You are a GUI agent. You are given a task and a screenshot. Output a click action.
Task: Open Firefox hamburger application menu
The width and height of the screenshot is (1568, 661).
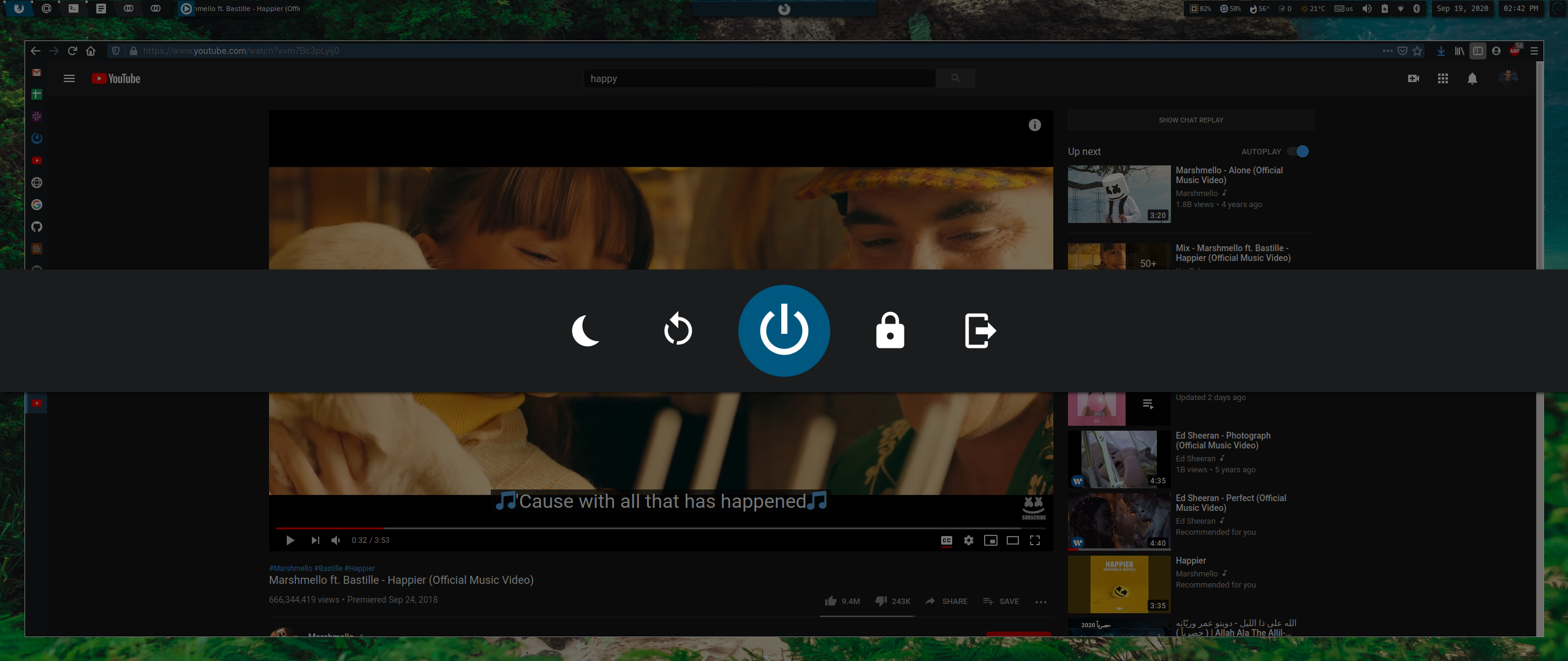[x=1534, y=51]
